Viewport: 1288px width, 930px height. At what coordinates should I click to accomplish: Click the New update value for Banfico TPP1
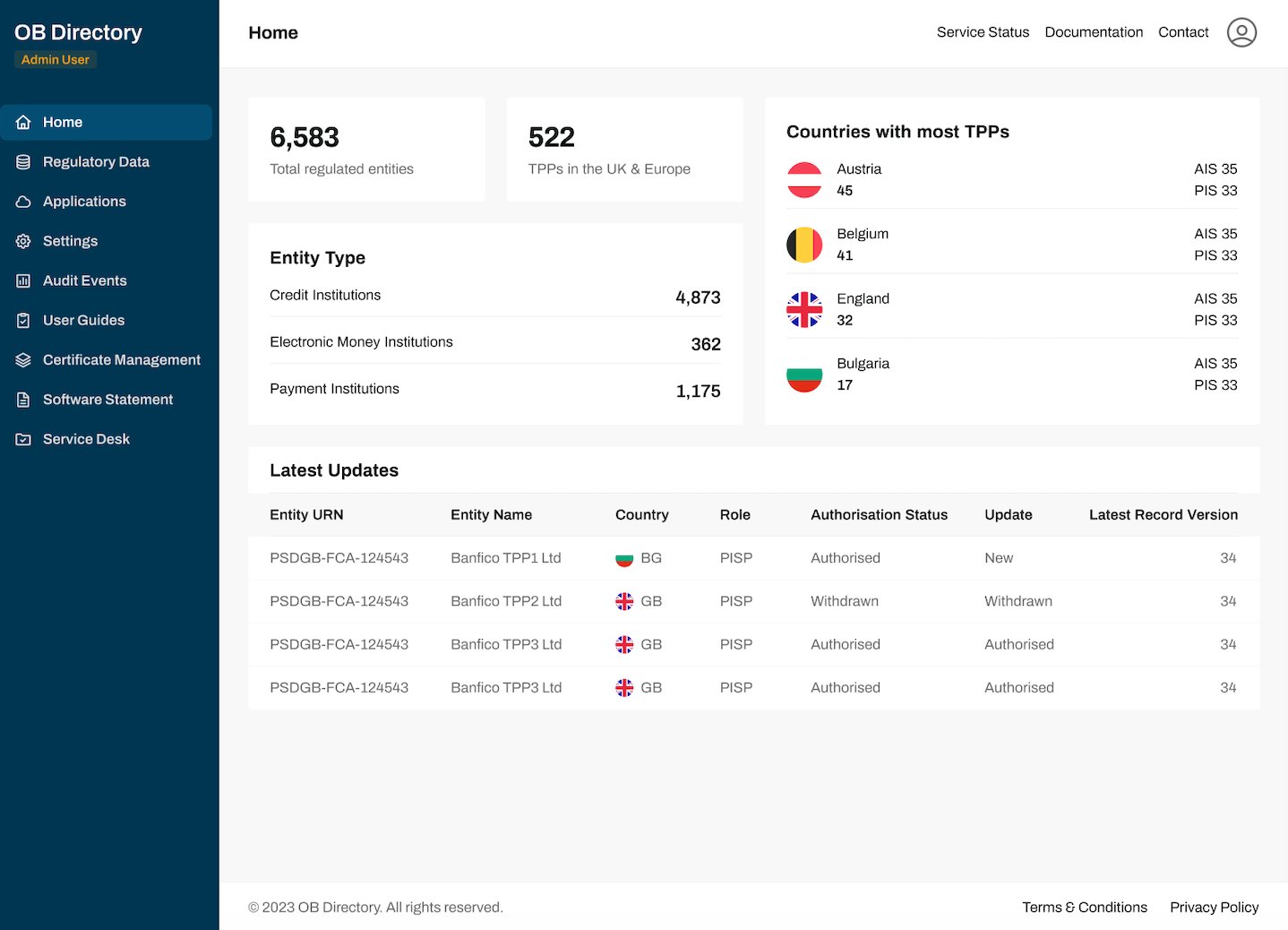click(999, 558)
